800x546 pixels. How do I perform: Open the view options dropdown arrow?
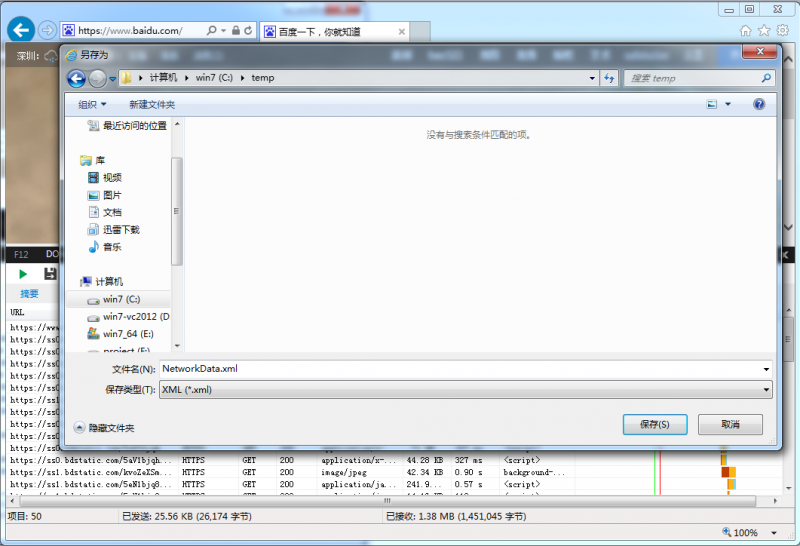point(728,104)
